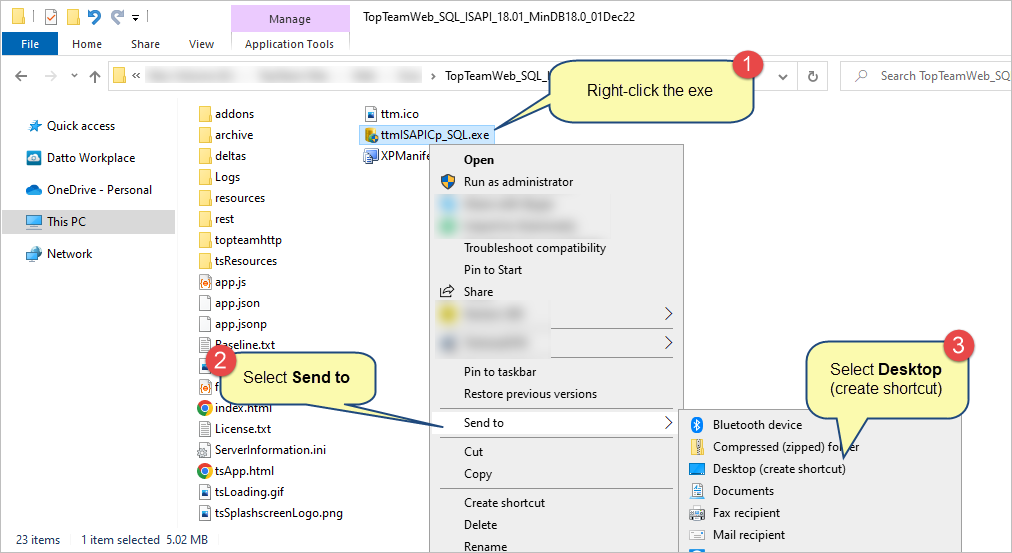The image size is (1012, 553).
Task: Click the Properties checkmark icon in title bar
Action: [x=51, y=17]
